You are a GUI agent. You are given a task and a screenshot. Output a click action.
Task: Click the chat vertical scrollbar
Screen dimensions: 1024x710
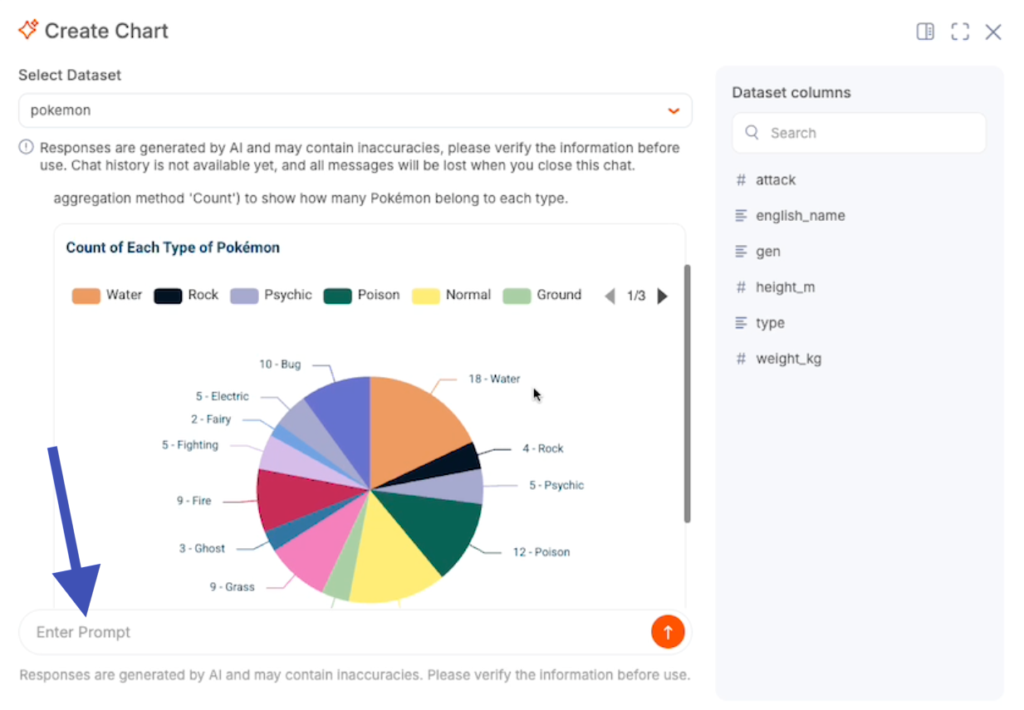pos(687,392)
